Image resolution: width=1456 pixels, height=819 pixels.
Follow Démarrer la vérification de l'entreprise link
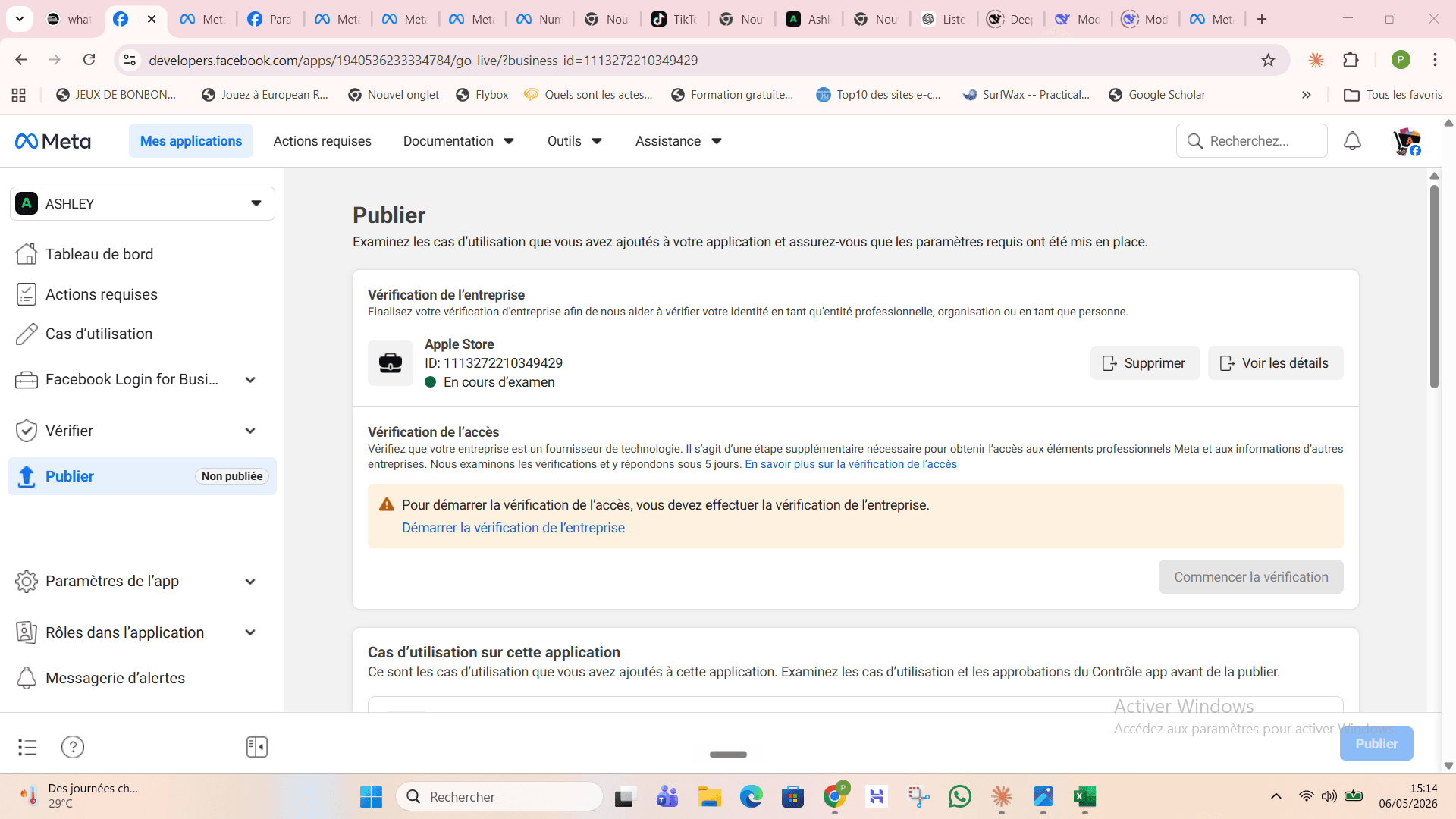point(513,528)
